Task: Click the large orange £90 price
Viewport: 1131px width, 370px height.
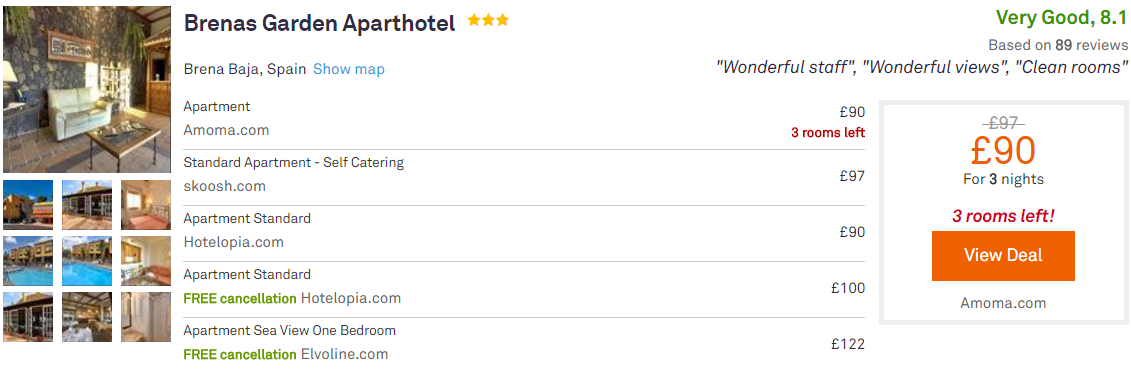Action: [x=1003, y=151]
